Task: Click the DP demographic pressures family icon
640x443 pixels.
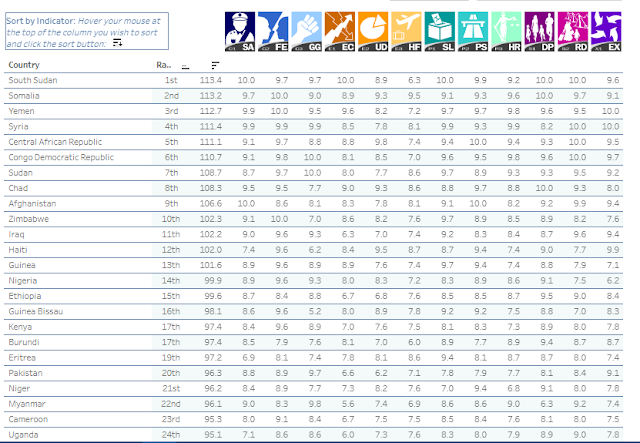Action: point(540,32)
